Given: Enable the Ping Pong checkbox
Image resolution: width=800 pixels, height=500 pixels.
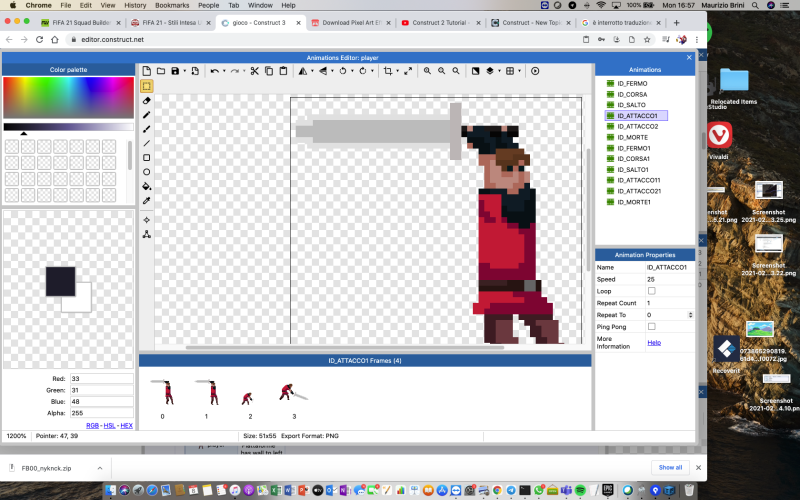Looking at the screenshot, I should [652, 327].
